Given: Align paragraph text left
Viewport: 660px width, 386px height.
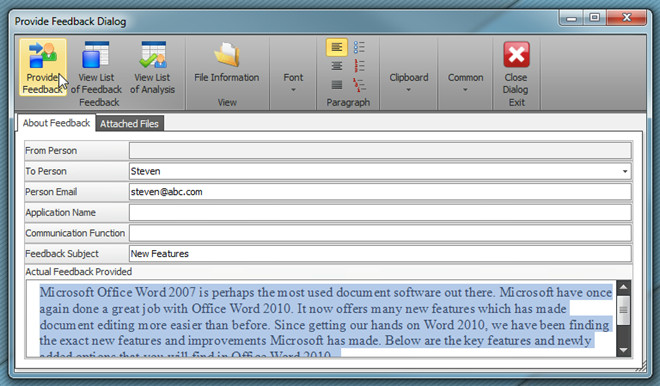Looking at the screenshot, I should [336, 47].
